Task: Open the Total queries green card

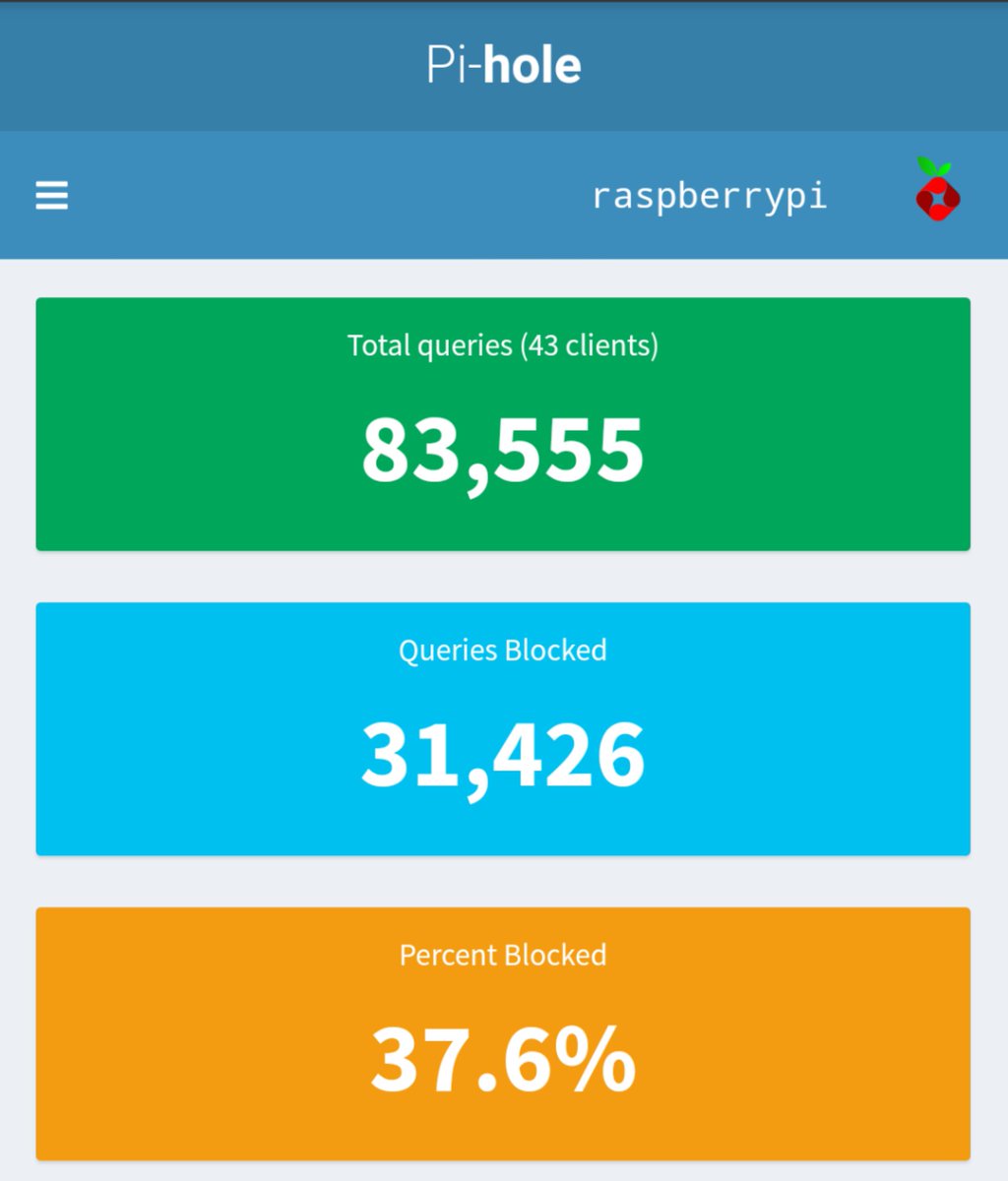Action: coord(503,424)
